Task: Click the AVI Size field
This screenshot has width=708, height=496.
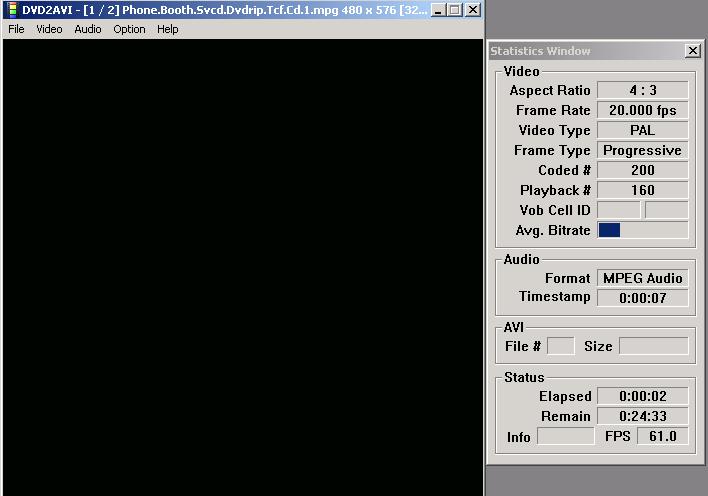Action: coord(653,346)
